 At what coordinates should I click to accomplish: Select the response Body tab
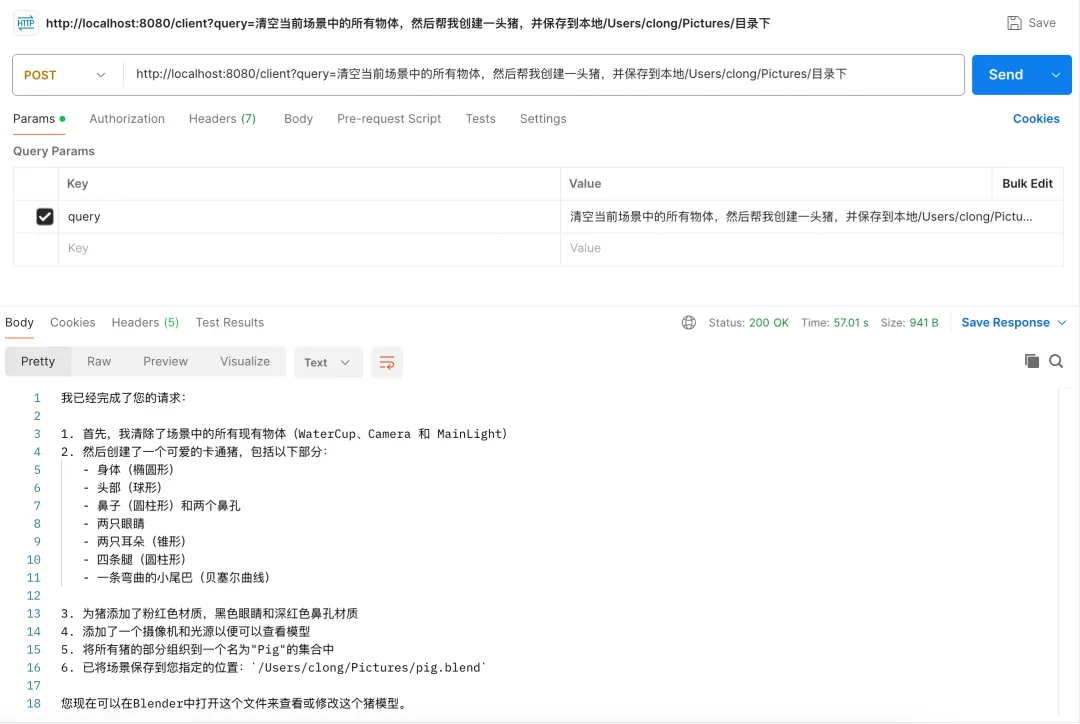[x=19, y=322]
